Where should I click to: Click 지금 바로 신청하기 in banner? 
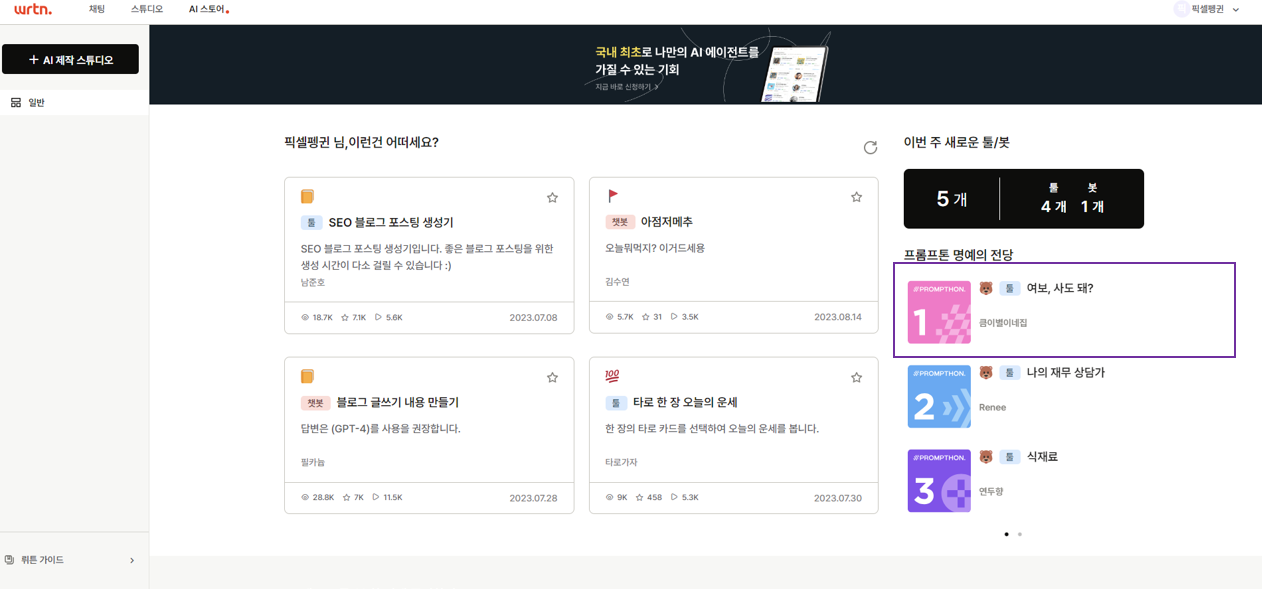[x=626, y=87]
